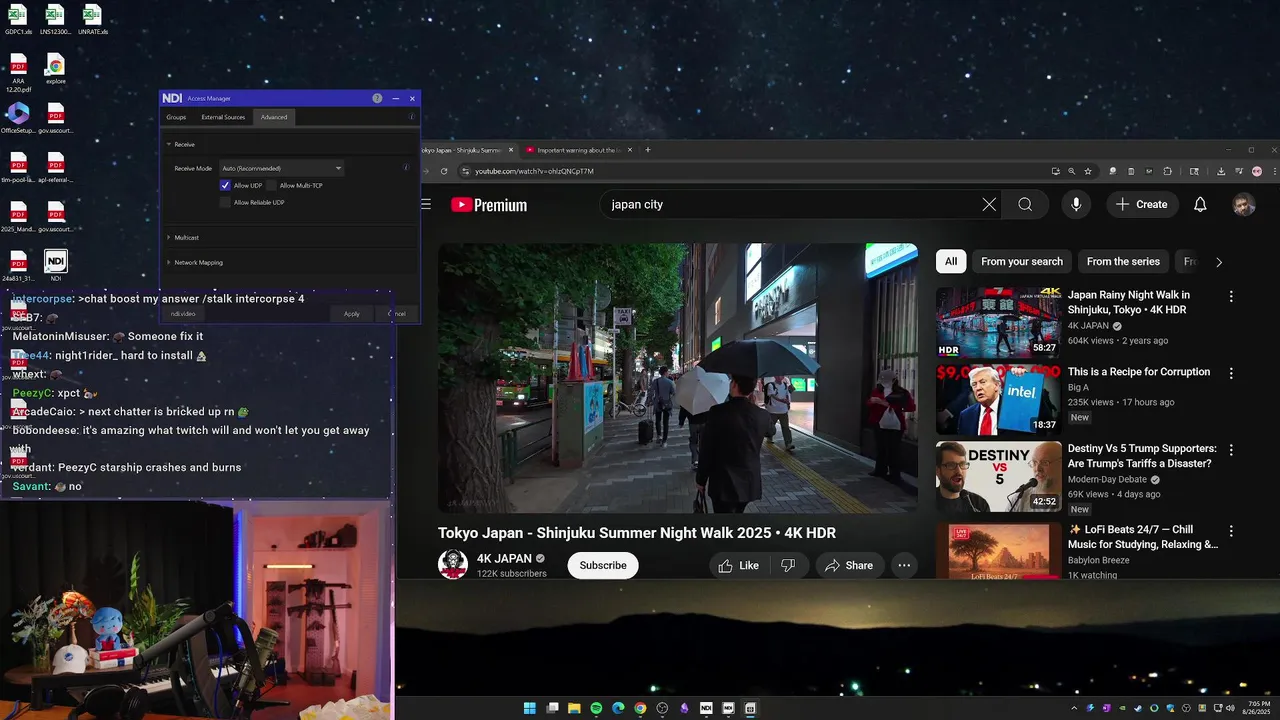Image resolution: width=1280 pixels, height=720 pixels.
Task: Open the 4K JAPAN channel avatar
Action: coord(453,564)
